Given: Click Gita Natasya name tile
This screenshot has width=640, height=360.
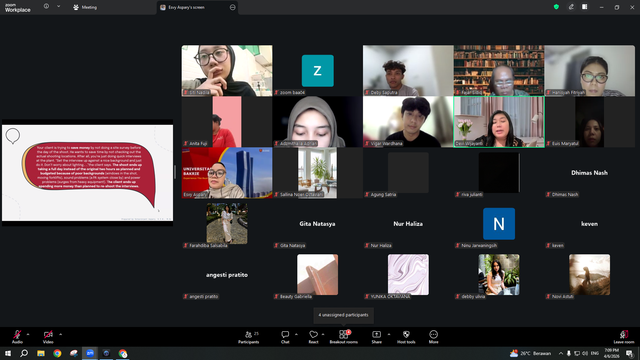Looking at the screenshot, I should pos(318,224).
